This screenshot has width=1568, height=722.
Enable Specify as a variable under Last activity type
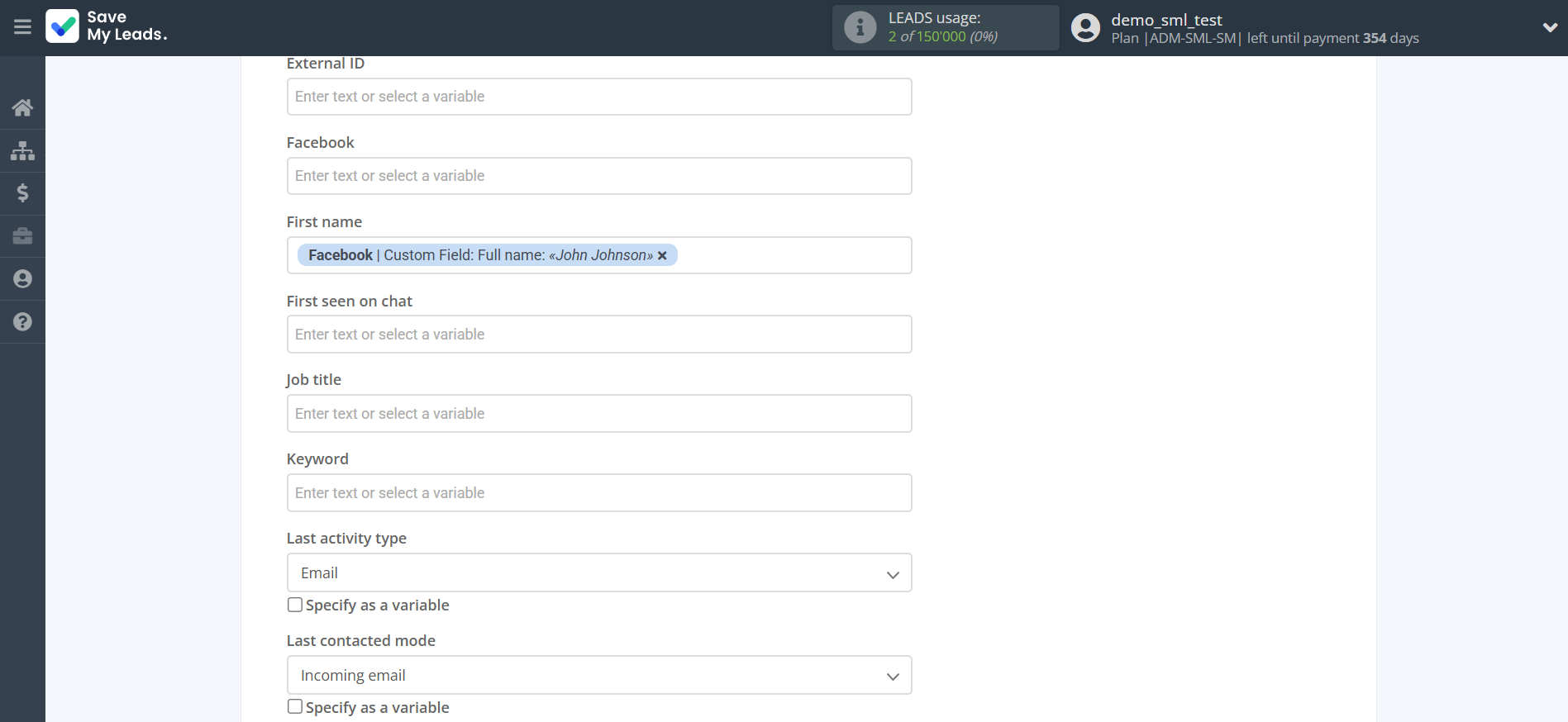pos(295,605)
